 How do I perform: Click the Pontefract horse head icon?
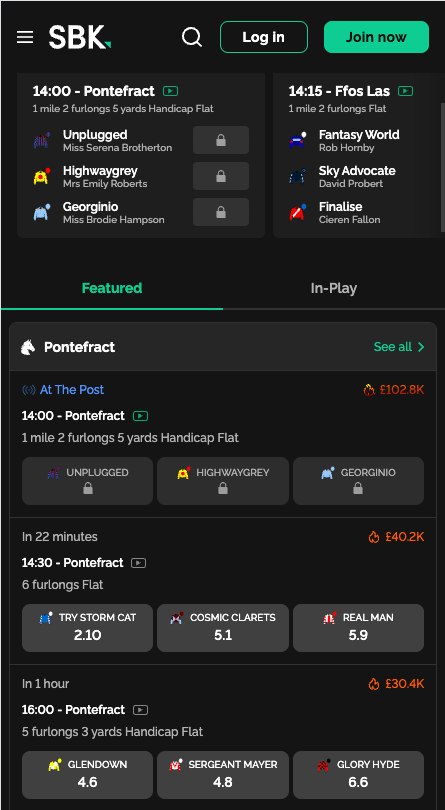point(28,347)
